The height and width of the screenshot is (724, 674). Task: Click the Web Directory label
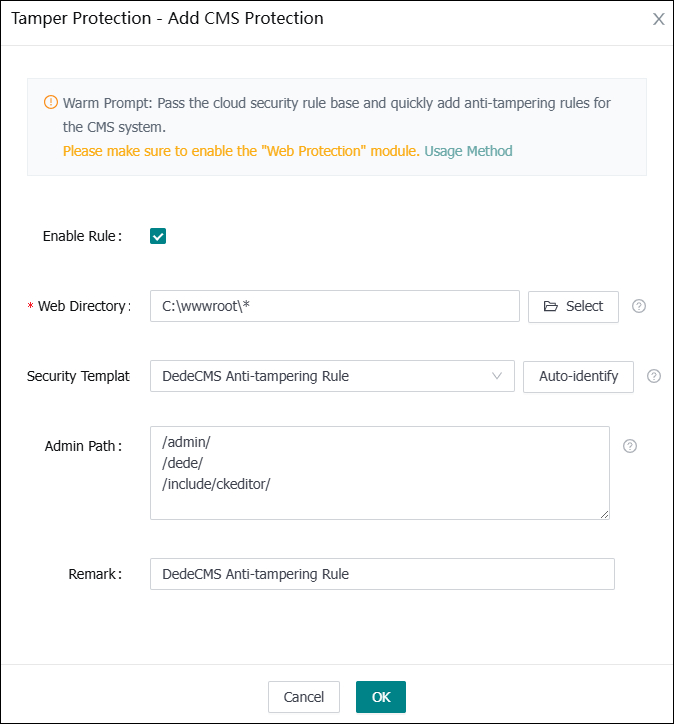(84, 306)
